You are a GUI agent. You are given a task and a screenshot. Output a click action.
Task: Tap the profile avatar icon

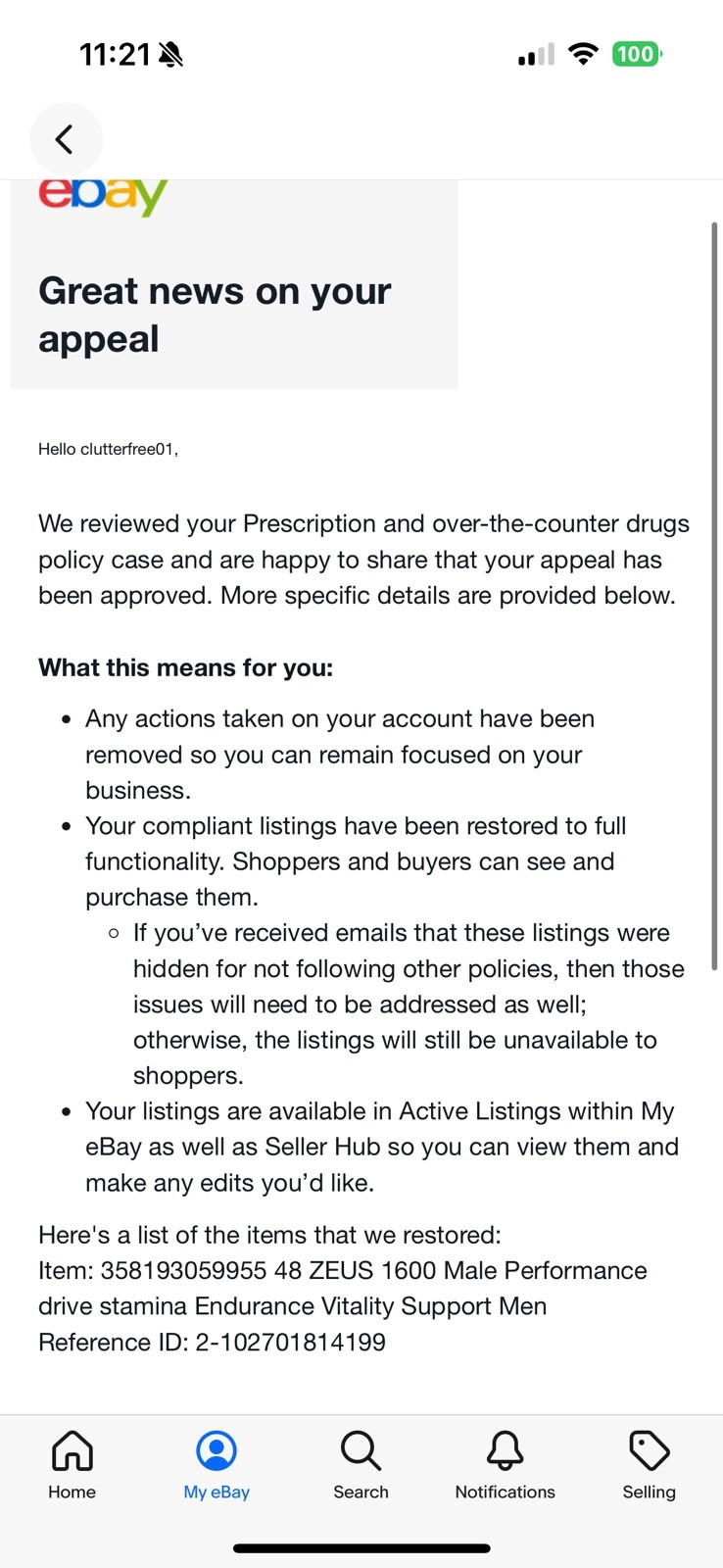click(217, 1450)
